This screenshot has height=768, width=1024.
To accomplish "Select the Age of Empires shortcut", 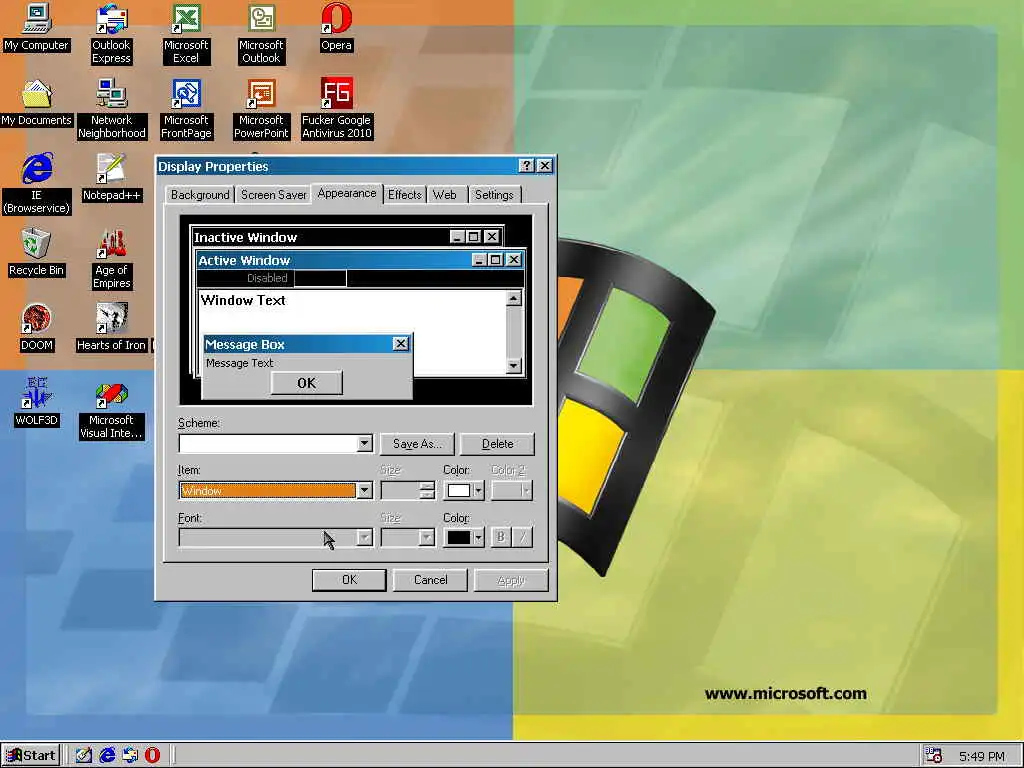I will pyautogui.click(x=112, y=259).
